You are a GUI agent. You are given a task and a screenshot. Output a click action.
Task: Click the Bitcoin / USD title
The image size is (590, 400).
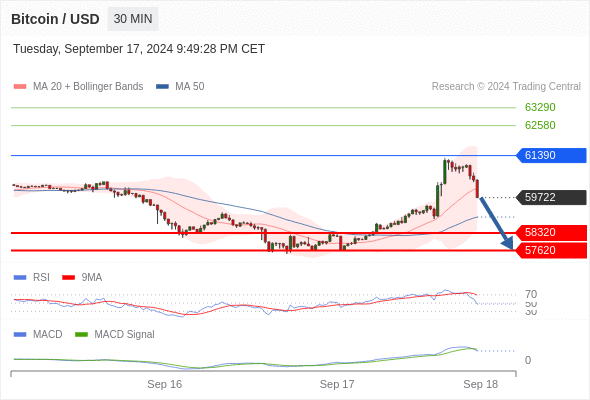click(x=55, y=19)
